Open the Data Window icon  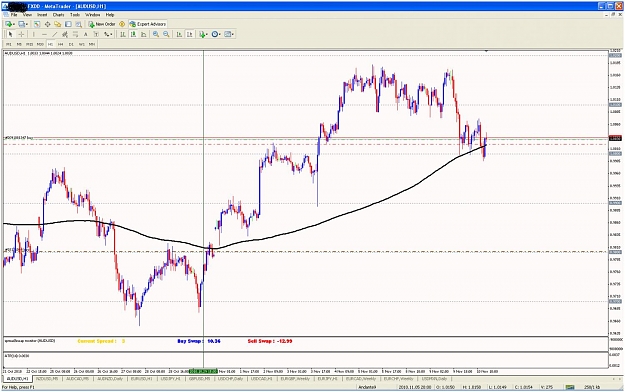(47, 24)
